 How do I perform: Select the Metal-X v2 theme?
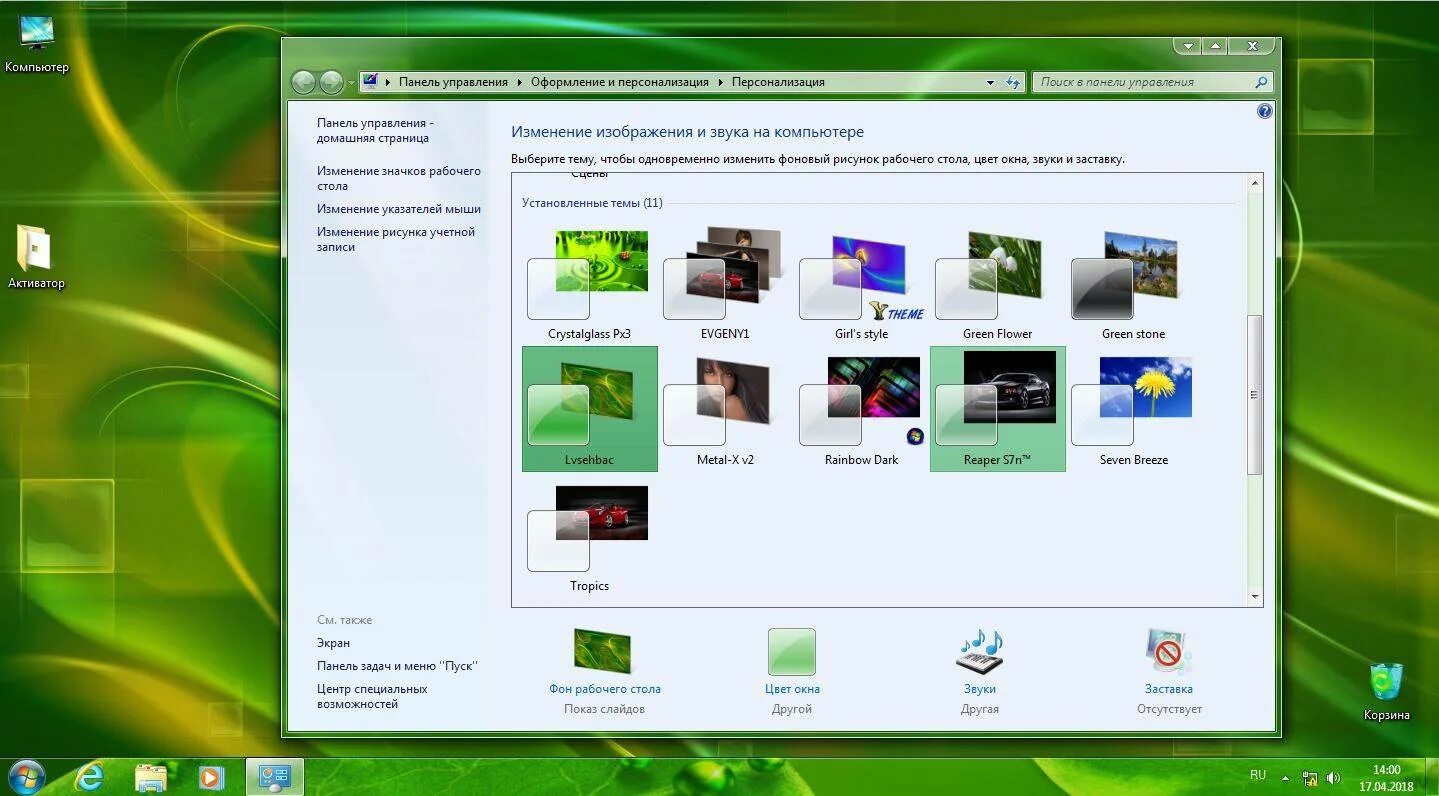point(725,409)
